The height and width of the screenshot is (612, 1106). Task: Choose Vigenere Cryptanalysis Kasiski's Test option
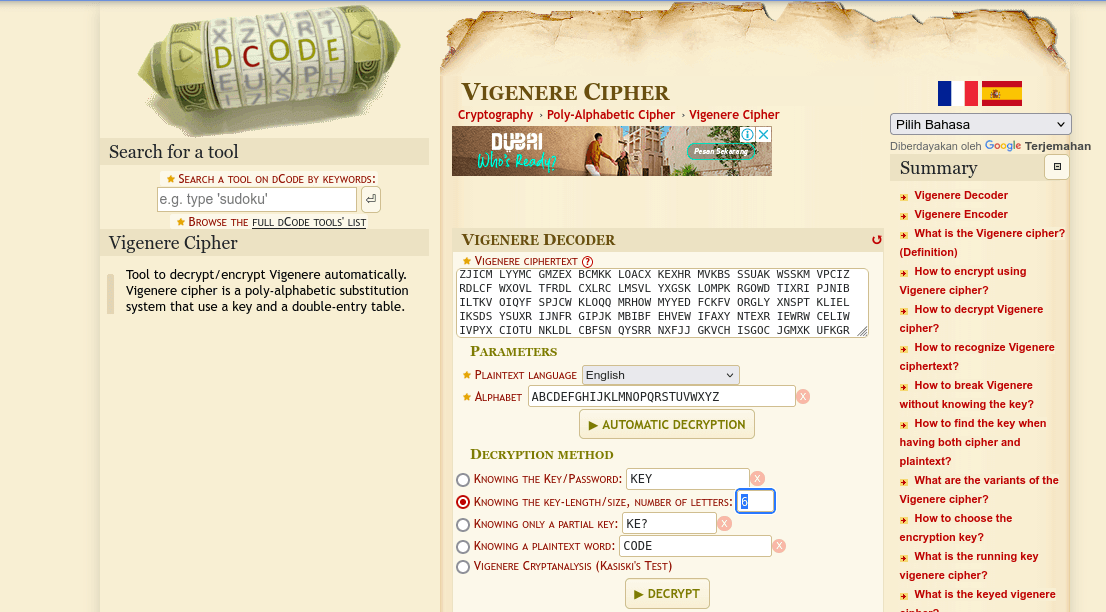463,567
